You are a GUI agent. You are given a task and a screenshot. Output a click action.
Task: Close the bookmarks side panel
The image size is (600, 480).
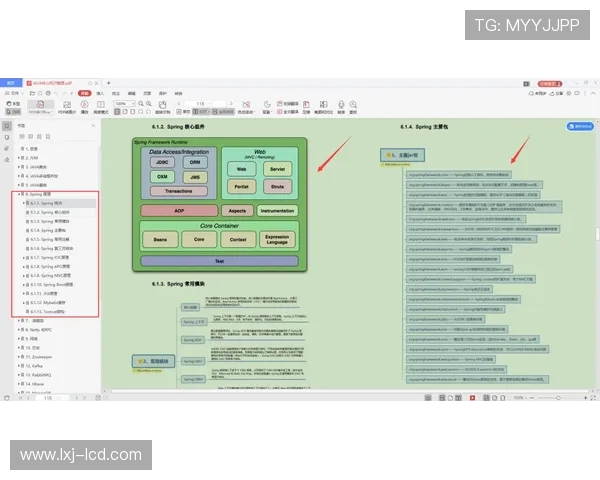(x=94, y=126)
